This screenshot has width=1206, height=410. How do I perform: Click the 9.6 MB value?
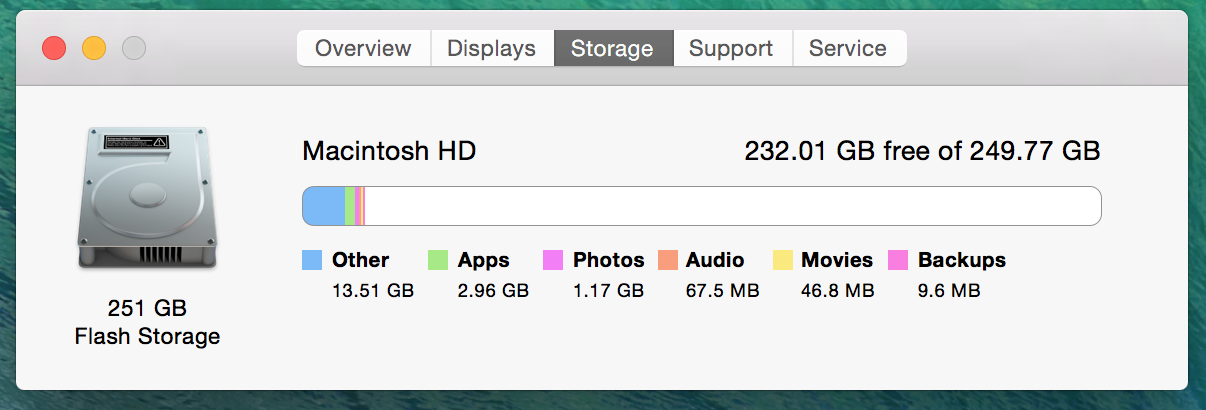(x=949, y=291)
